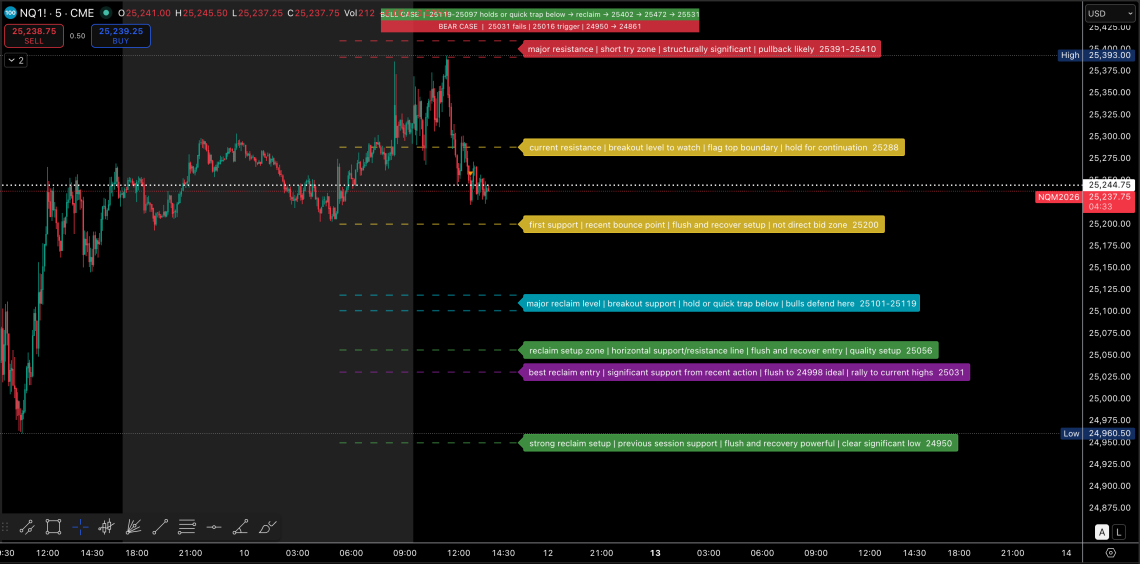Select the brush highlighter tool

267,526
